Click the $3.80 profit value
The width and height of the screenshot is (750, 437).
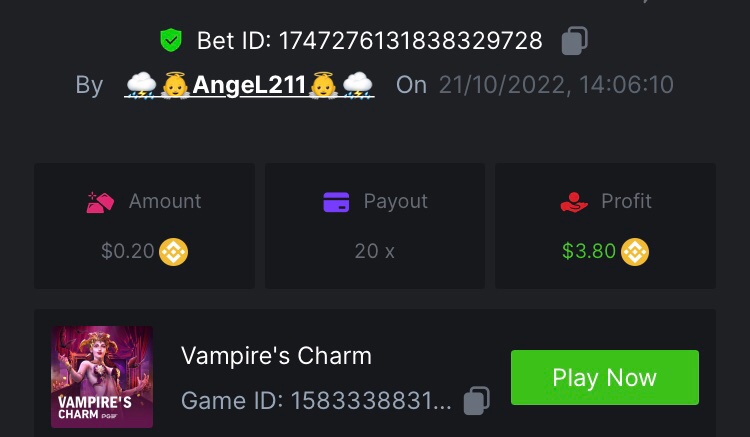pyautogui.click(x=589, y=251)
